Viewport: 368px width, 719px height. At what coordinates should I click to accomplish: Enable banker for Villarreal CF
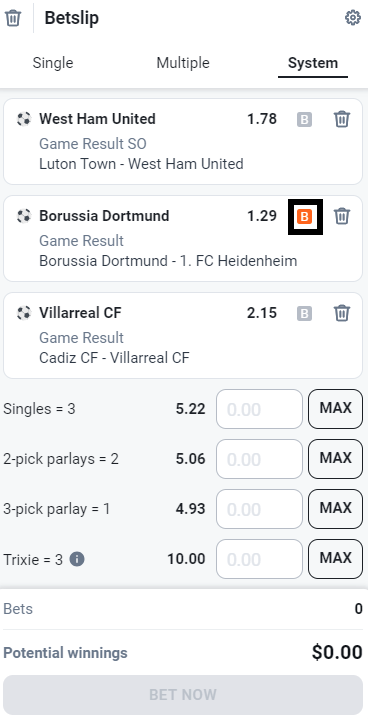click(x=304, y=314)
